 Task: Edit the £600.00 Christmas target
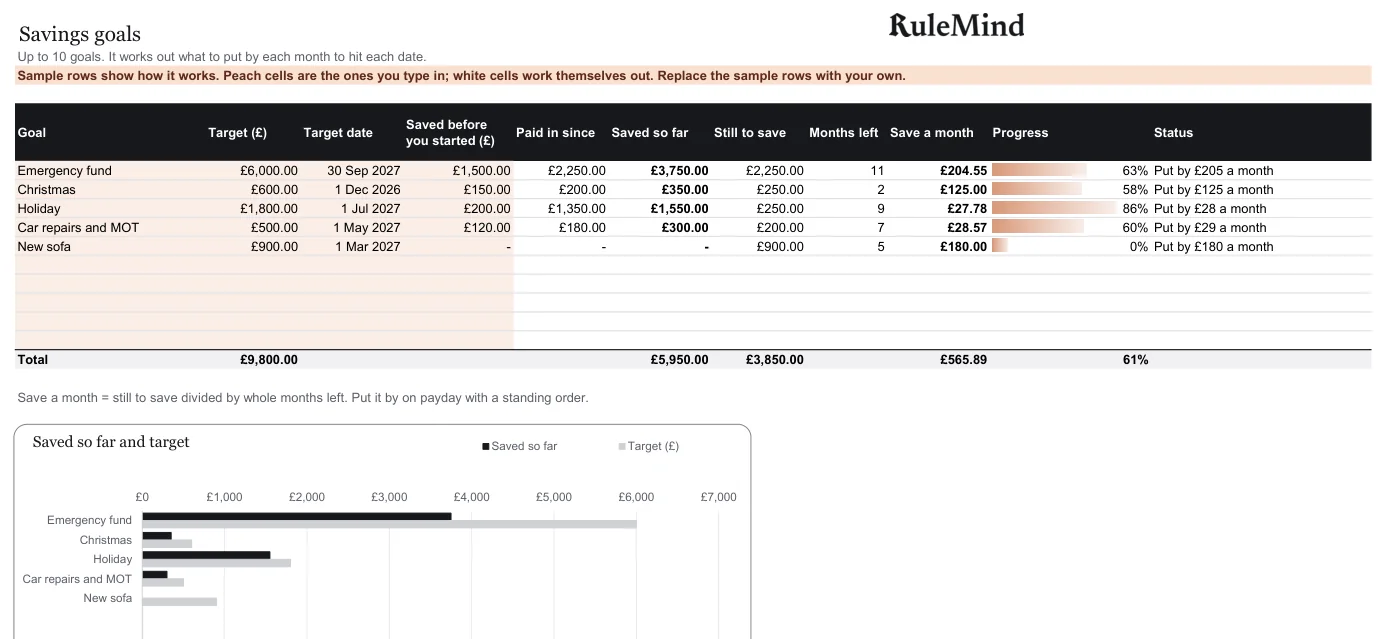click(x=274, y=190)
